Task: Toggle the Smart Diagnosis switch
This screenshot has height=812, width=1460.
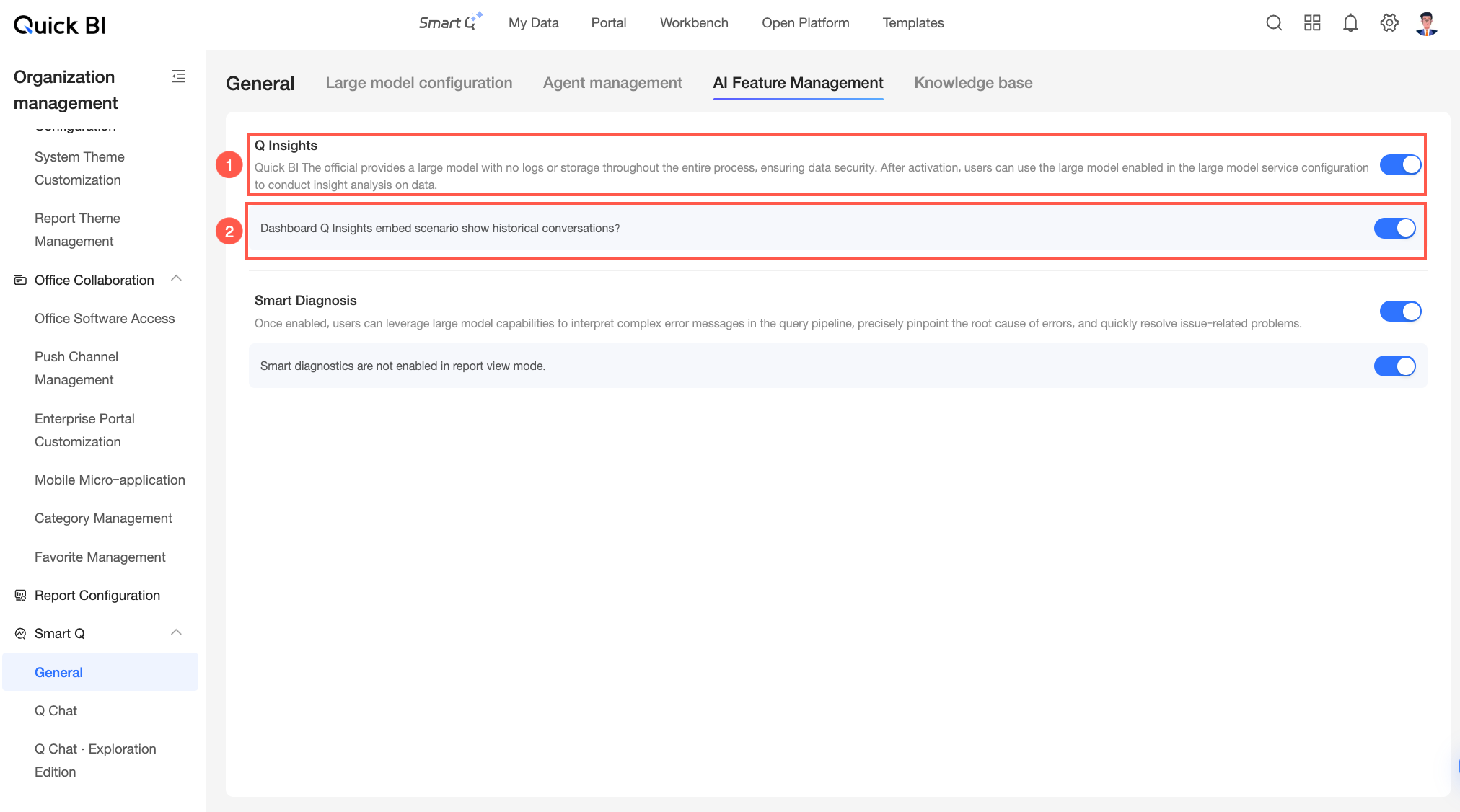Action: (x=1400, y=312)
